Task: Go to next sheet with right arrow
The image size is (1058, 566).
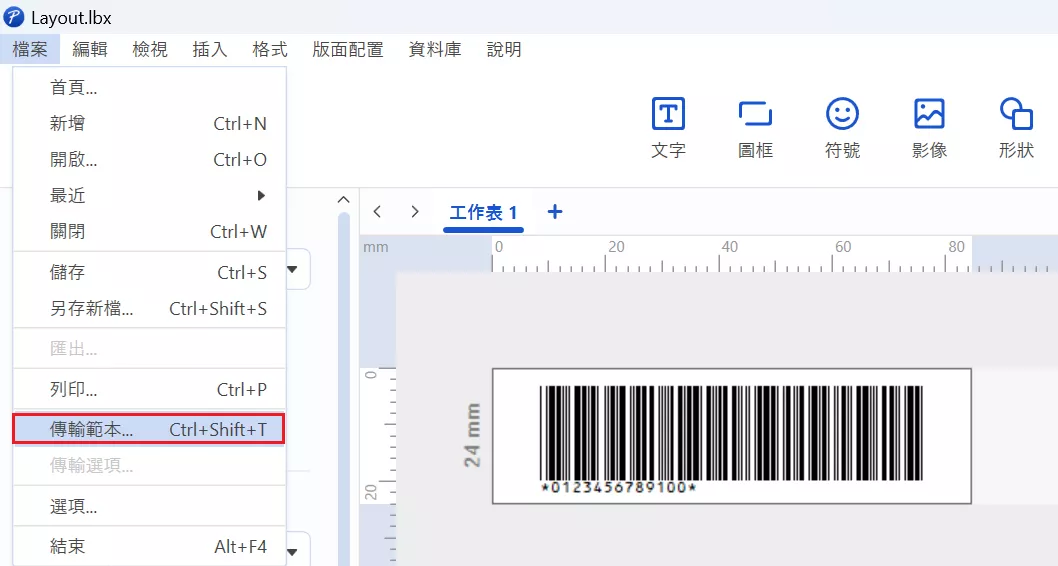Action: [x=414, y=212]
